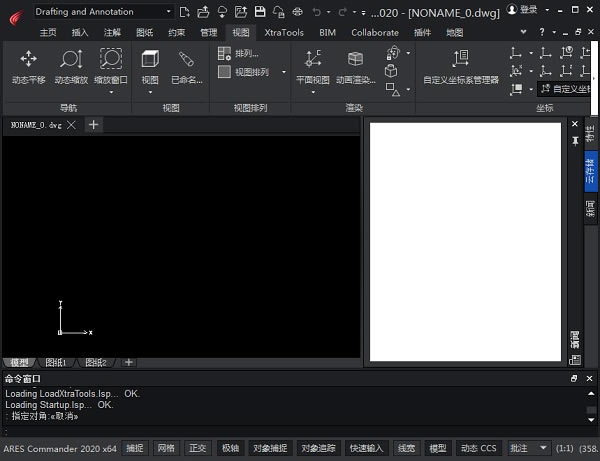The width and height of the screenshot is (600, 461).
Task: Click the save icon in quick access toolbar
Action: point(260,12)
